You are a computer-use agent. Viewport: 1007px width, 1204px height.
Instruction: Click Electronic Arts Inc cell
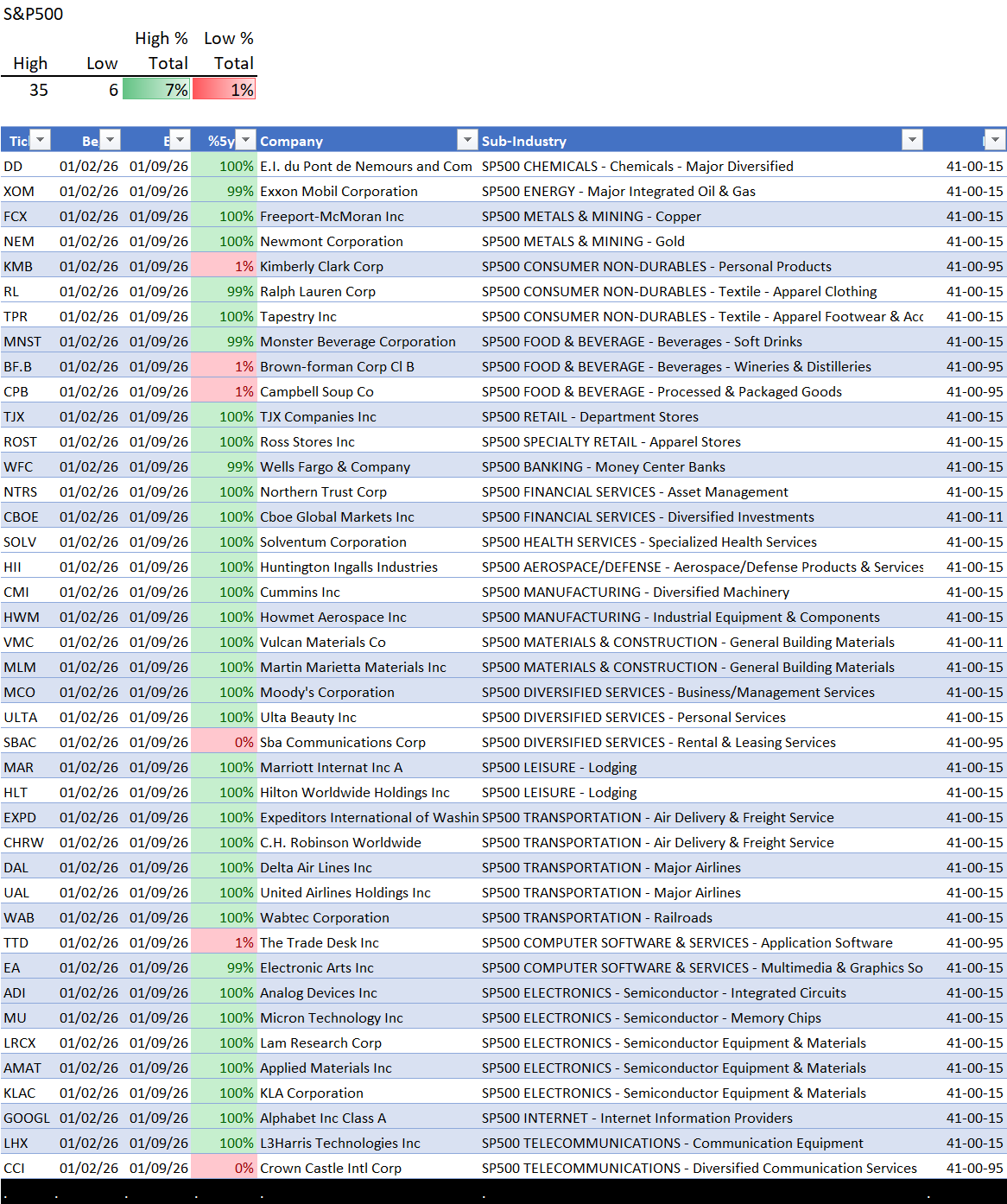pyautogui.click(x=368, y=967)
